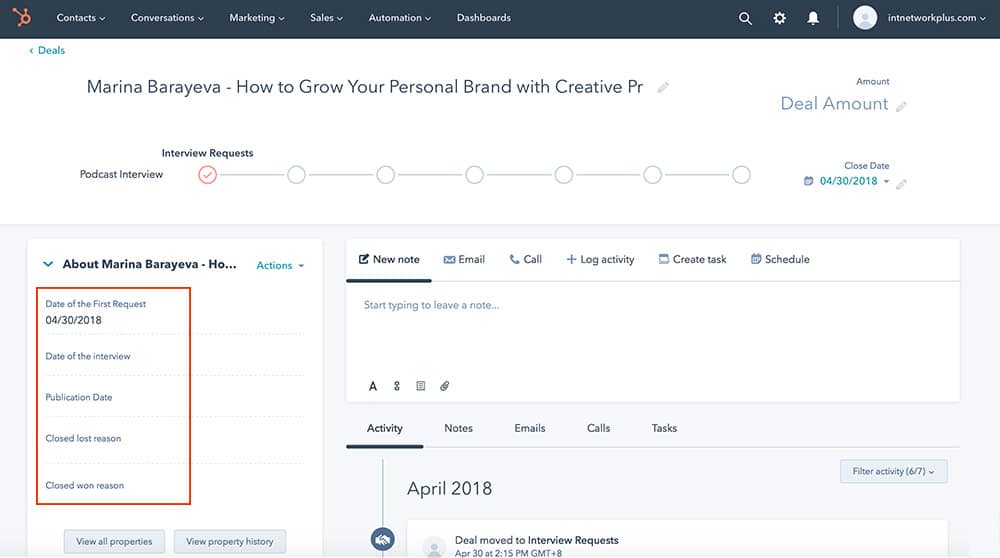
Task: Click avatar beside Deal moved entry
Action: 434,547
